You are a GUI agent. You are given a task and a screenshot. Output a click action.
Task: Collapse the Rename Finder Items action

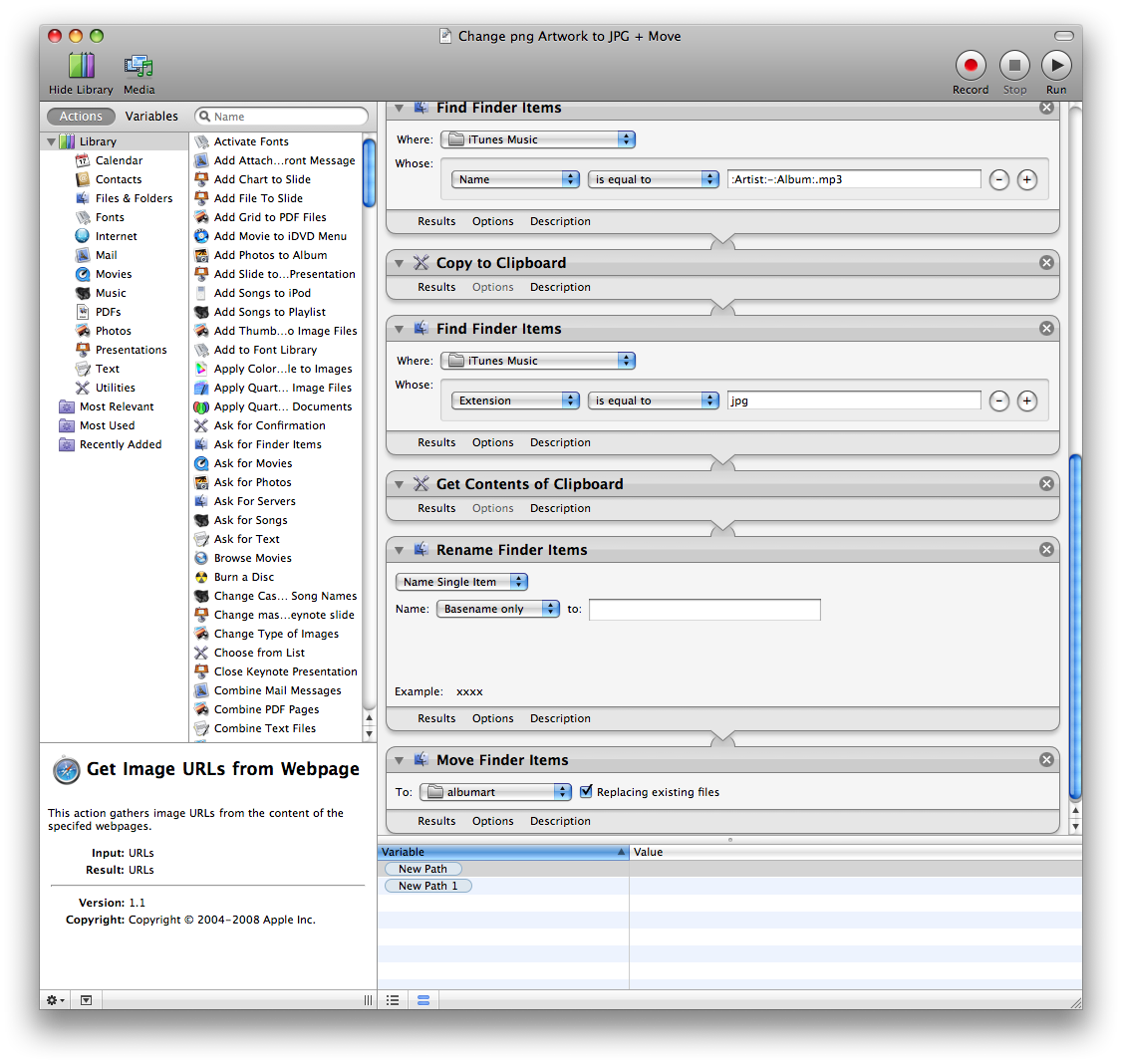click(400, 550)
